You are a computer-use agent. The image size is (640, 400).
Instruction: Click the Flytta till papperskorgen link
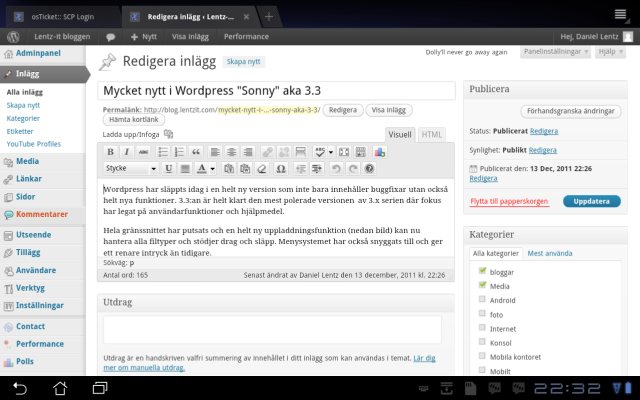point(510,201)
